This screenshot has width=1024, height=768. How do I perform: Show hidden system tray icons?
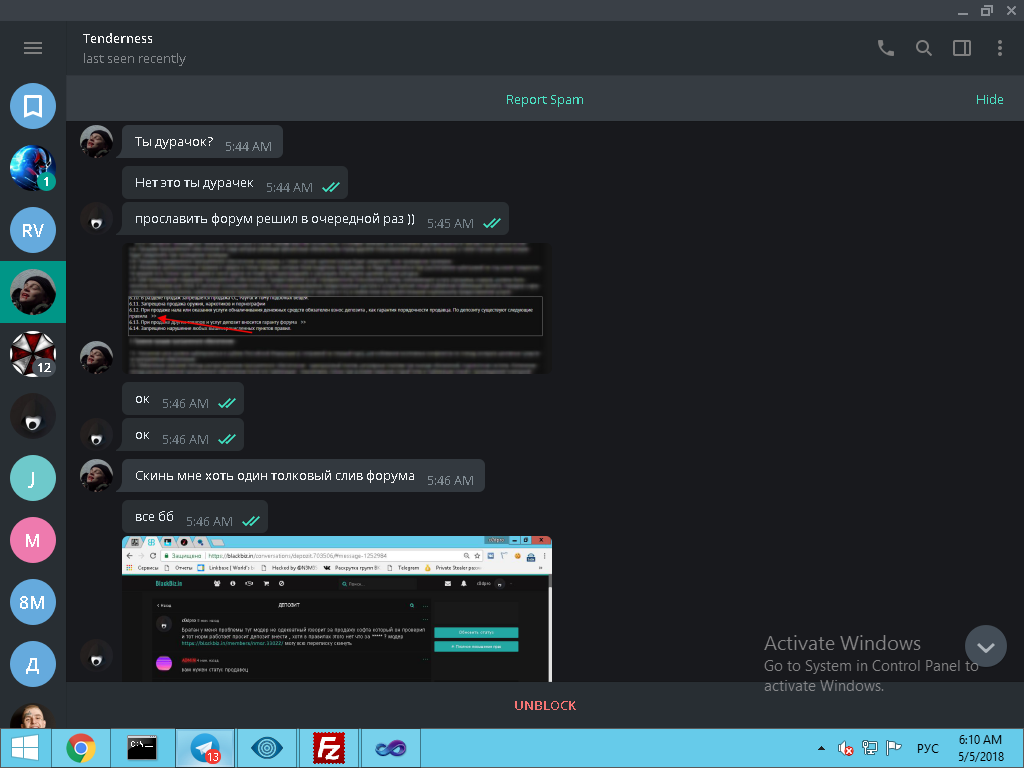[x=821, y=748]
